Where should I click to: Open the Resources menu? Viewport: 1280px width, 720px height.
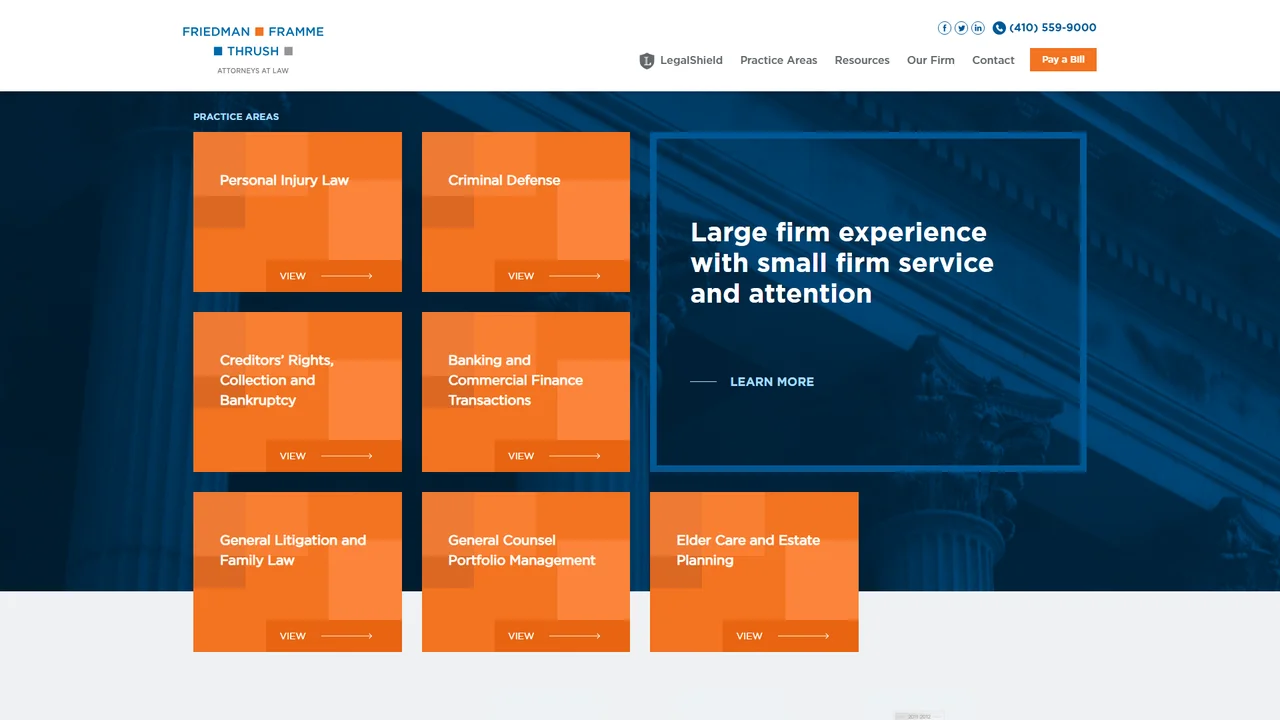(x=862, y=60)
